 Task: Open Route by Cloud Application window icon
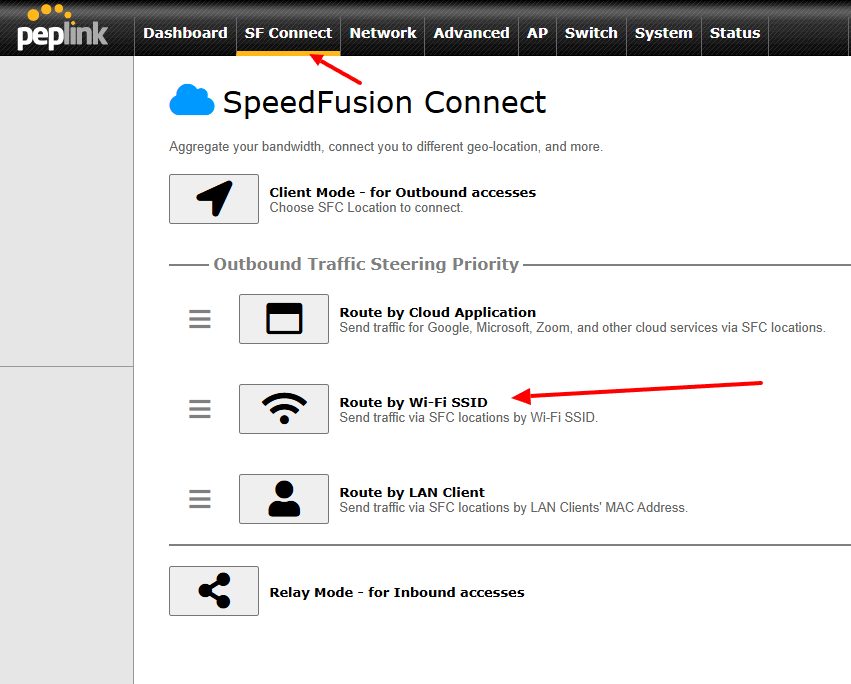click(x=284, y=319)
